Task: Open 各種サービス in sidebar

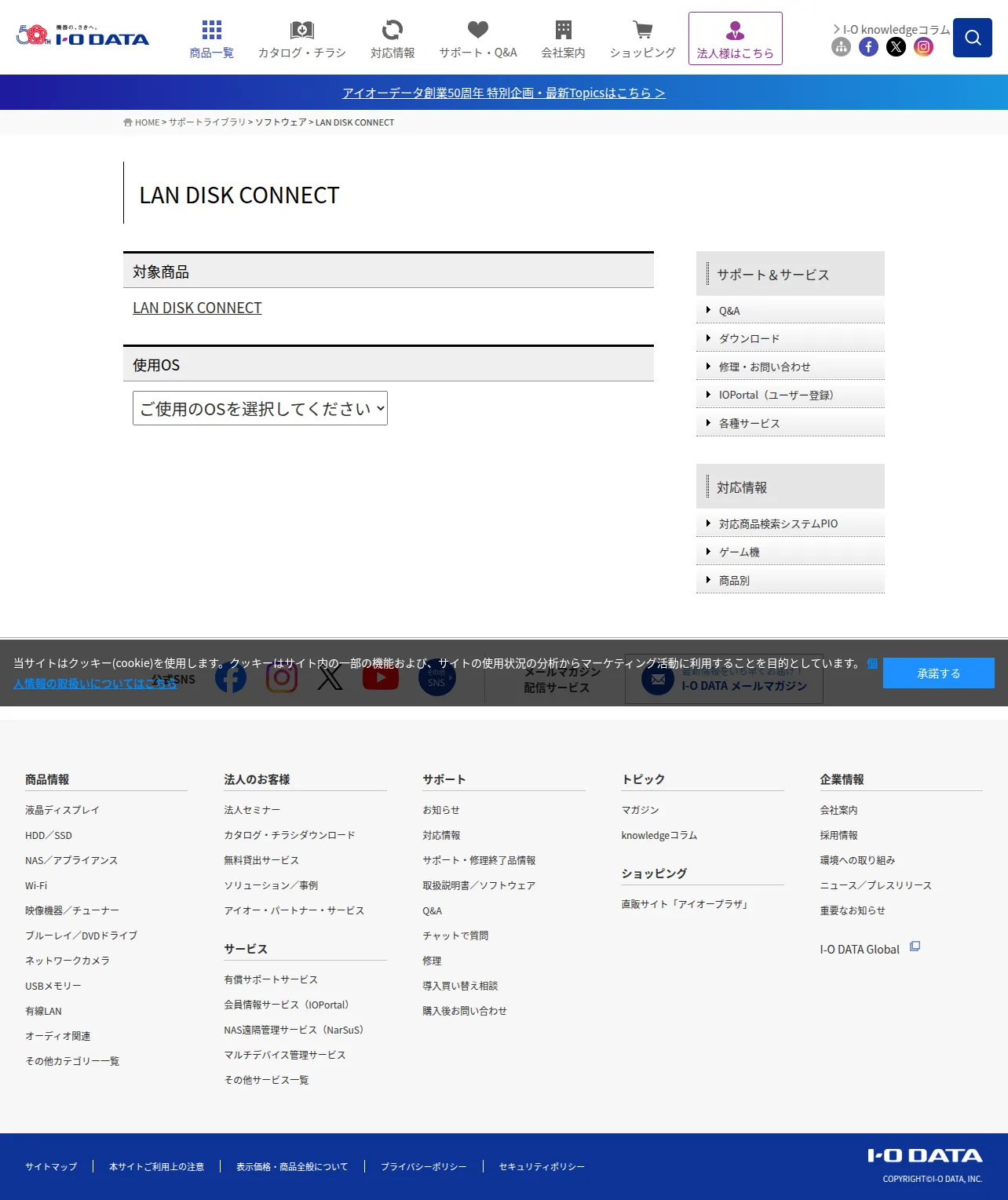Action: pyautogui.click(x=791, y=424)
